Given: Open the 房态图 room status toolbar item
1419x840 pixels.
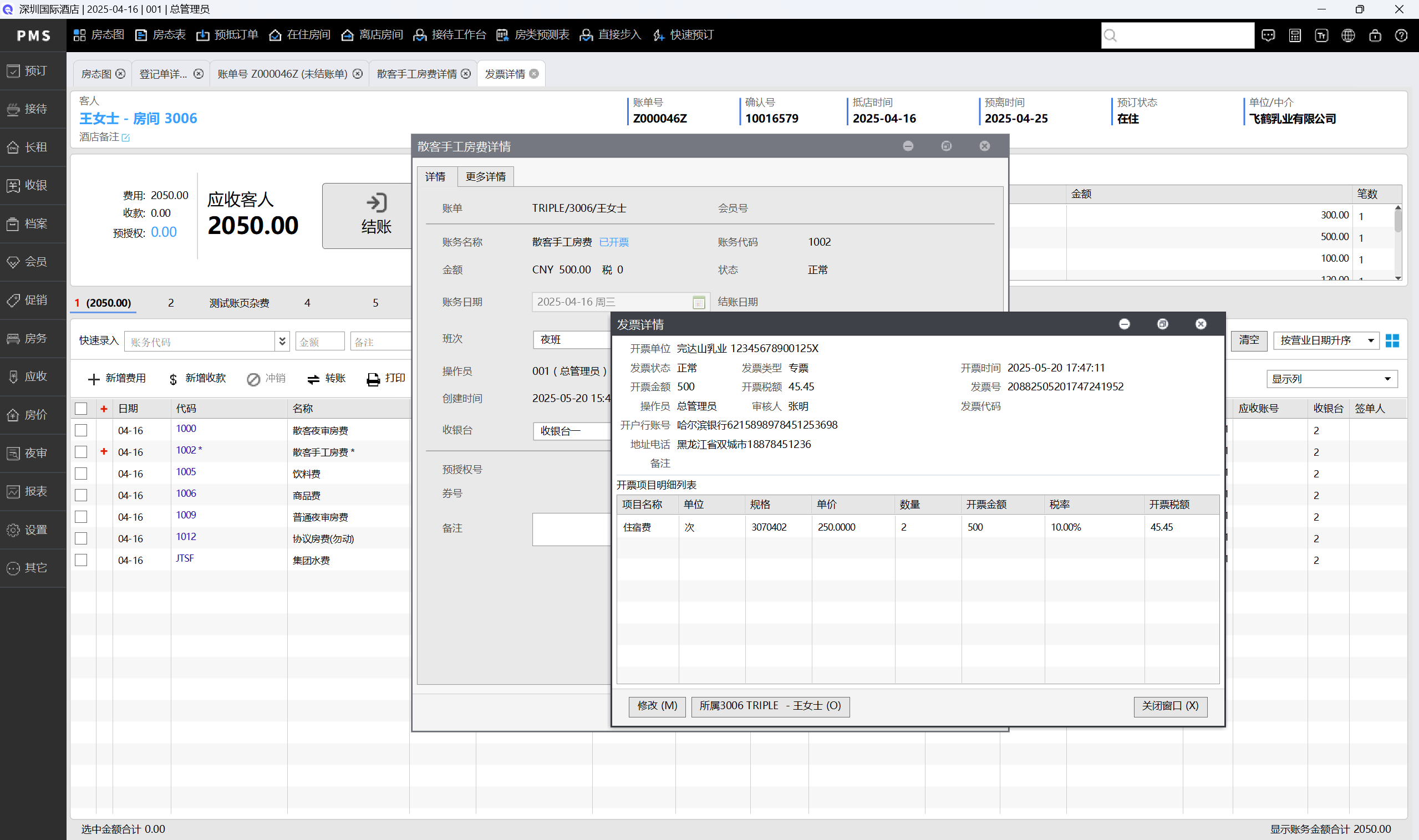Looking at the screenshot, I should pos(99,35).
